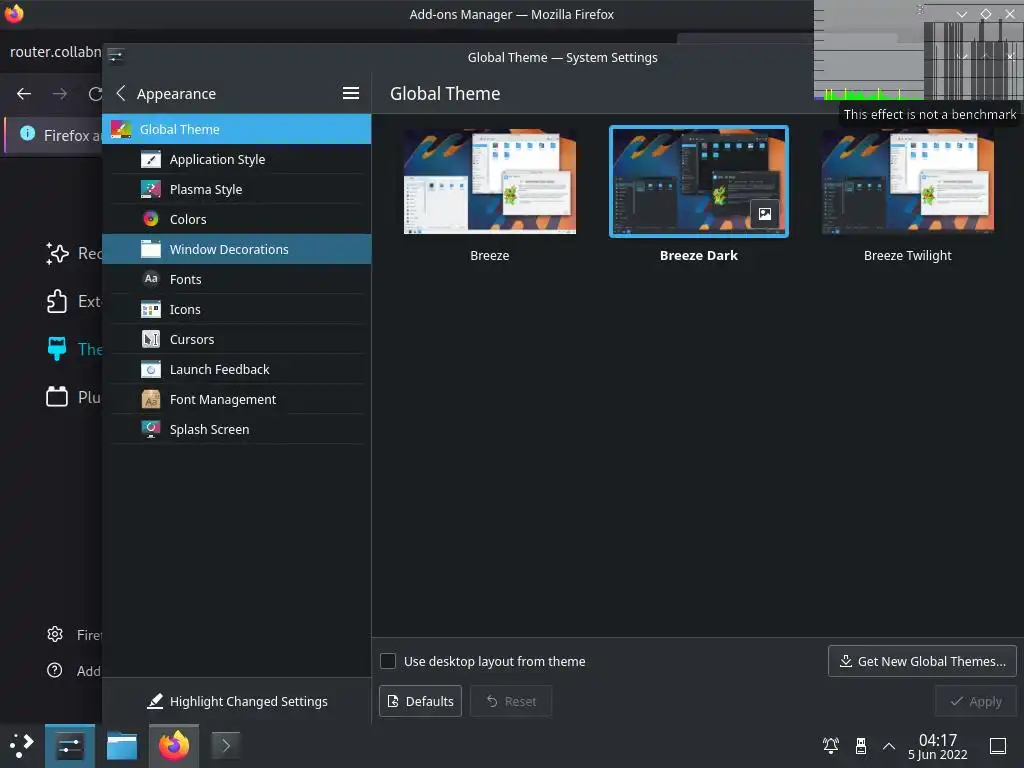
Task: Open the KDE application launcher
Action: click(22, 746)
